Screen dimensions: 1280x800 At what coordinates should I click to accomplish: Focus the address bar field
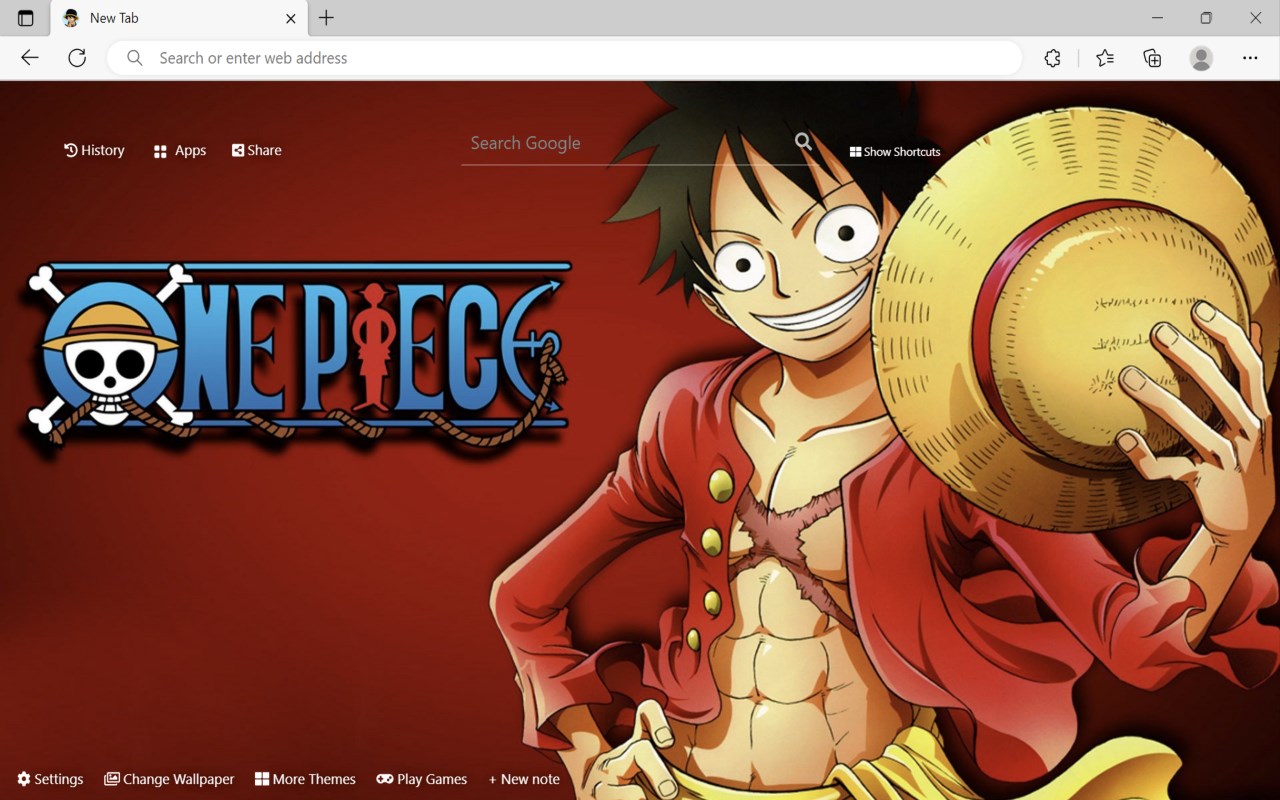[x=565, y=58]
